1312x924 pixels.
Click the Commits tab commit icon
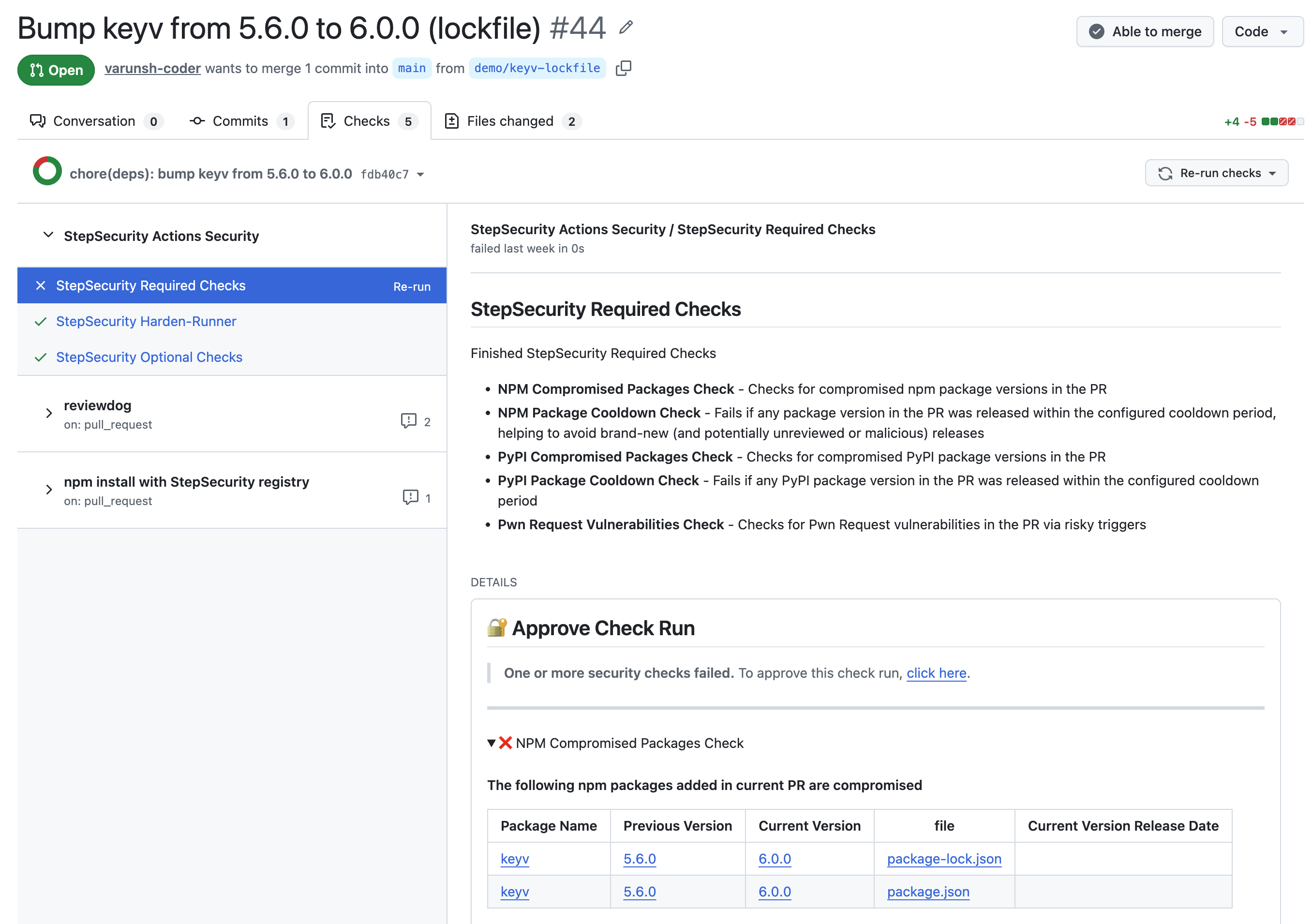pos(197,120)
